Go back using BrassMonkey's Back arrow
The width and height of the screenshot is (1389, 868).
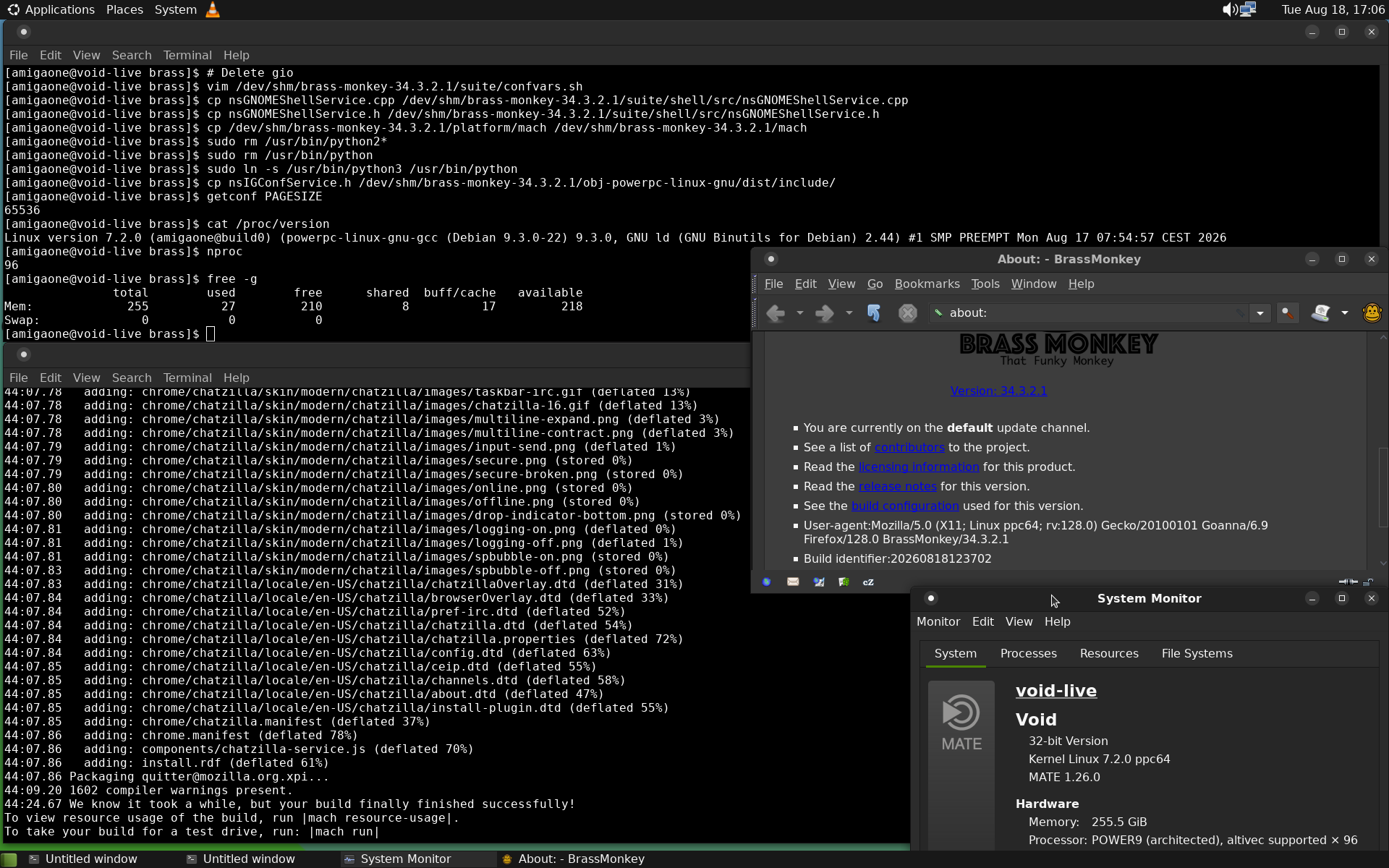coord(776,313)
